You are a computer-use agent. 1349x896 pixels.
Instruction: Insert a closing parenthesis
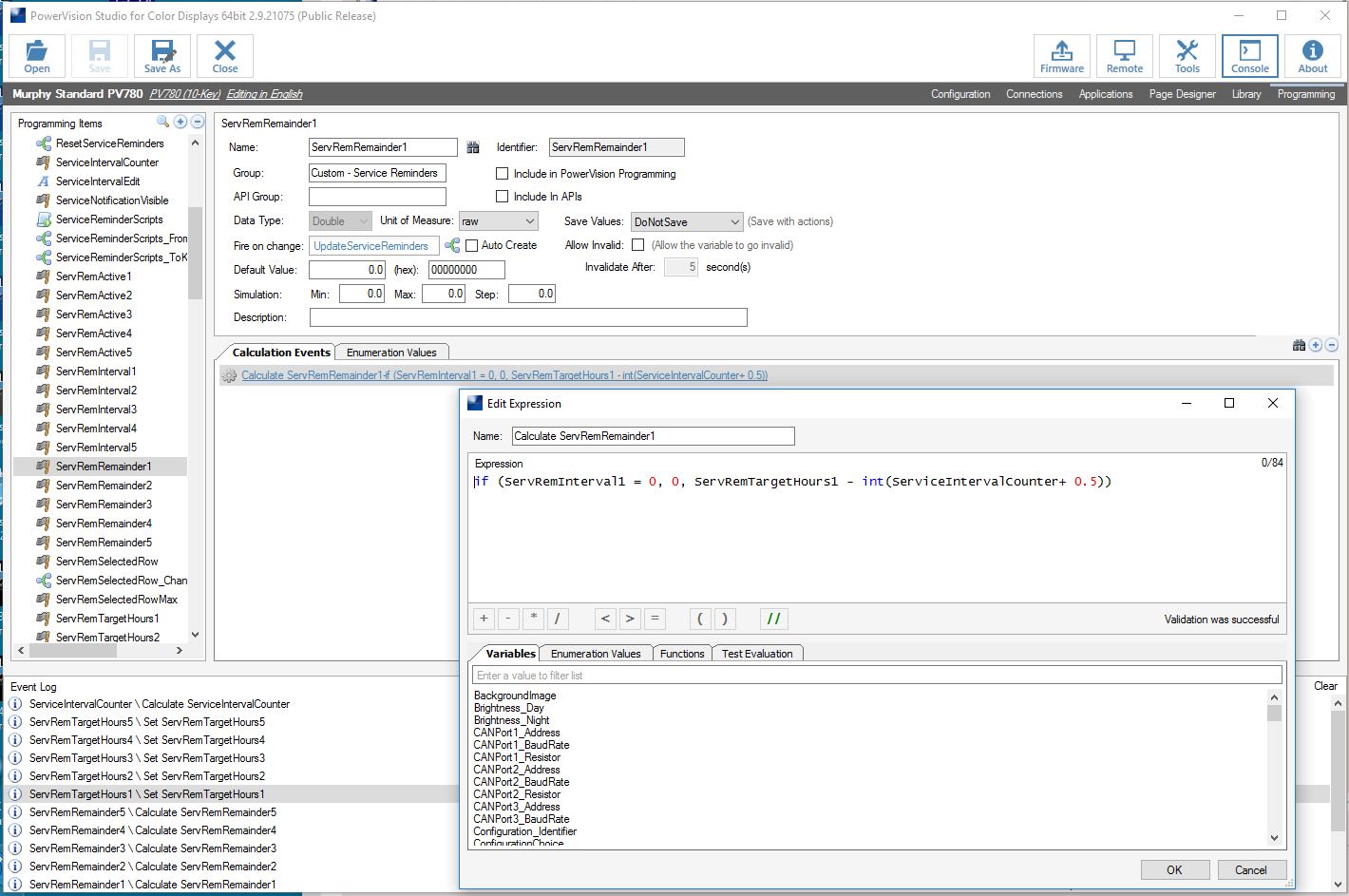click(725, 619)
